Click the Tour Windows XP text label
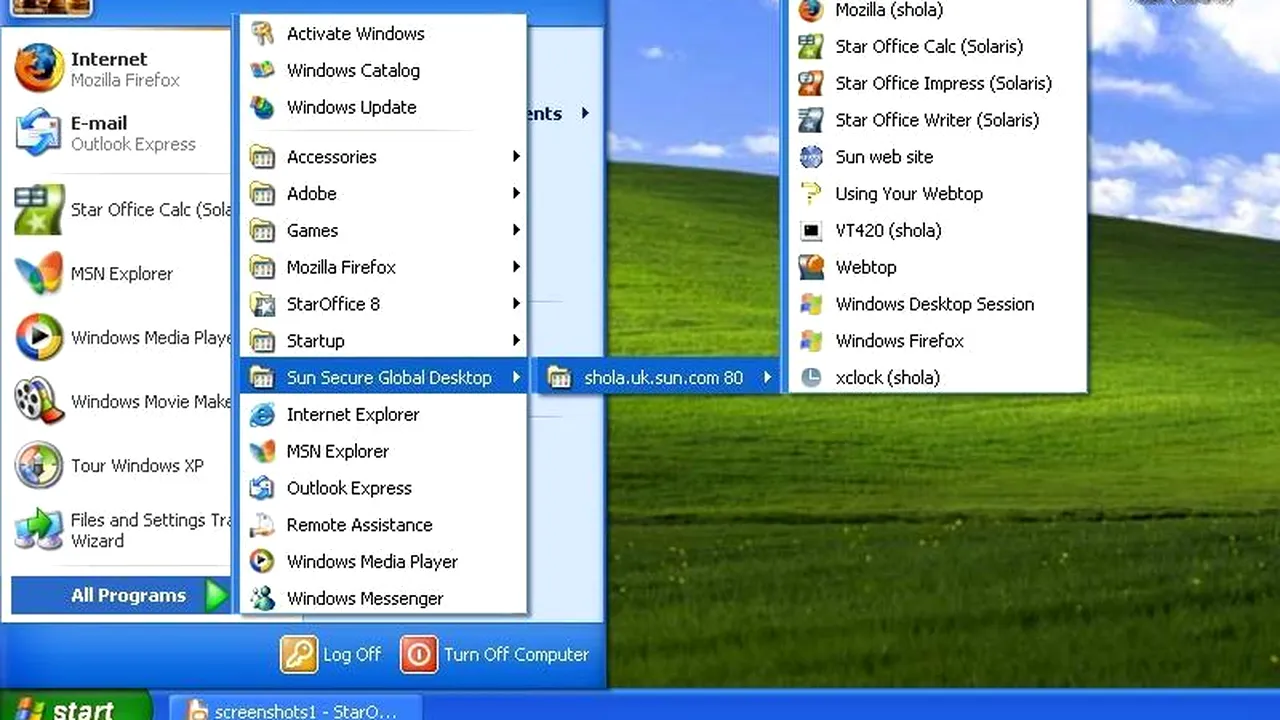The height and width of the screenshot is (720, 1280). [137, 465]
